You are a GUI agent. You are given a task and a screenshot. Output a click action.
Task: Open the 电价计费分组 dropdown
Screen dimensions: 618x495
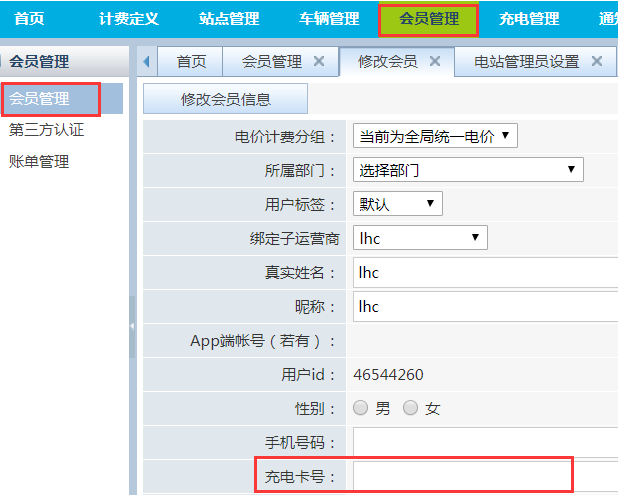click(x=435, y=136)
